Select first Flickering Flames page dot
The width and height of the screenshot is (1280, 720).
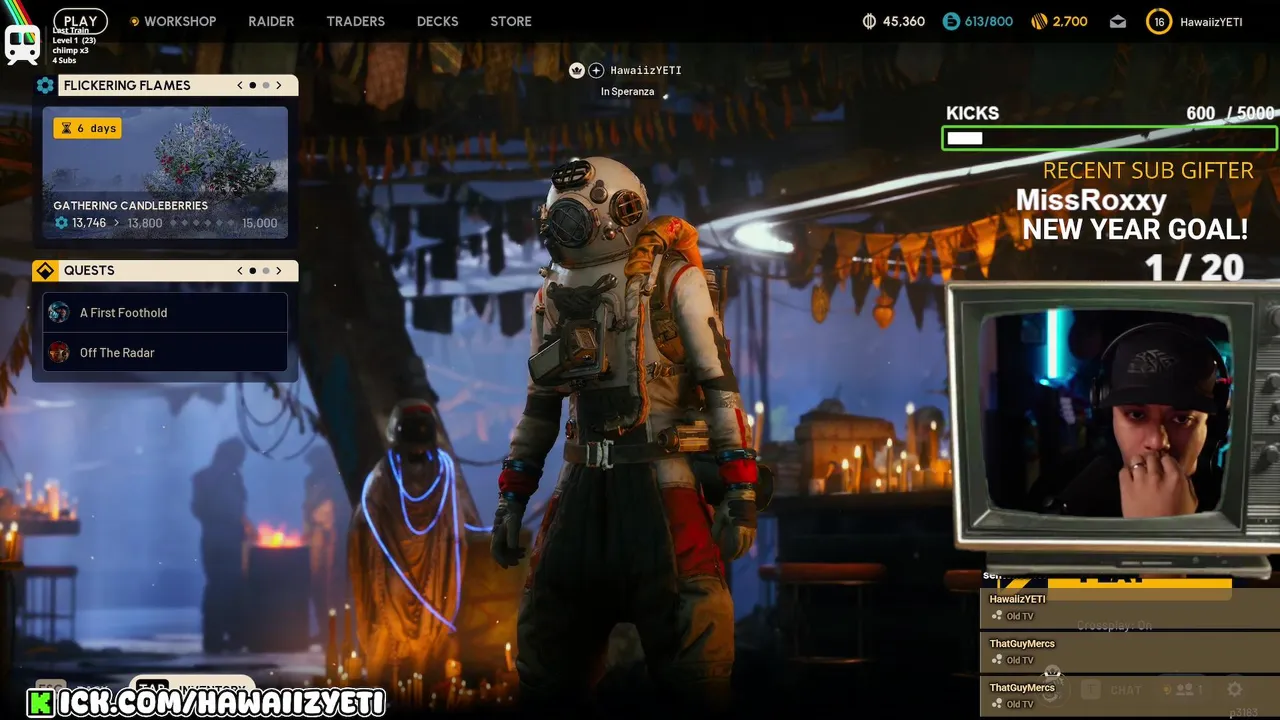point(253,85)
